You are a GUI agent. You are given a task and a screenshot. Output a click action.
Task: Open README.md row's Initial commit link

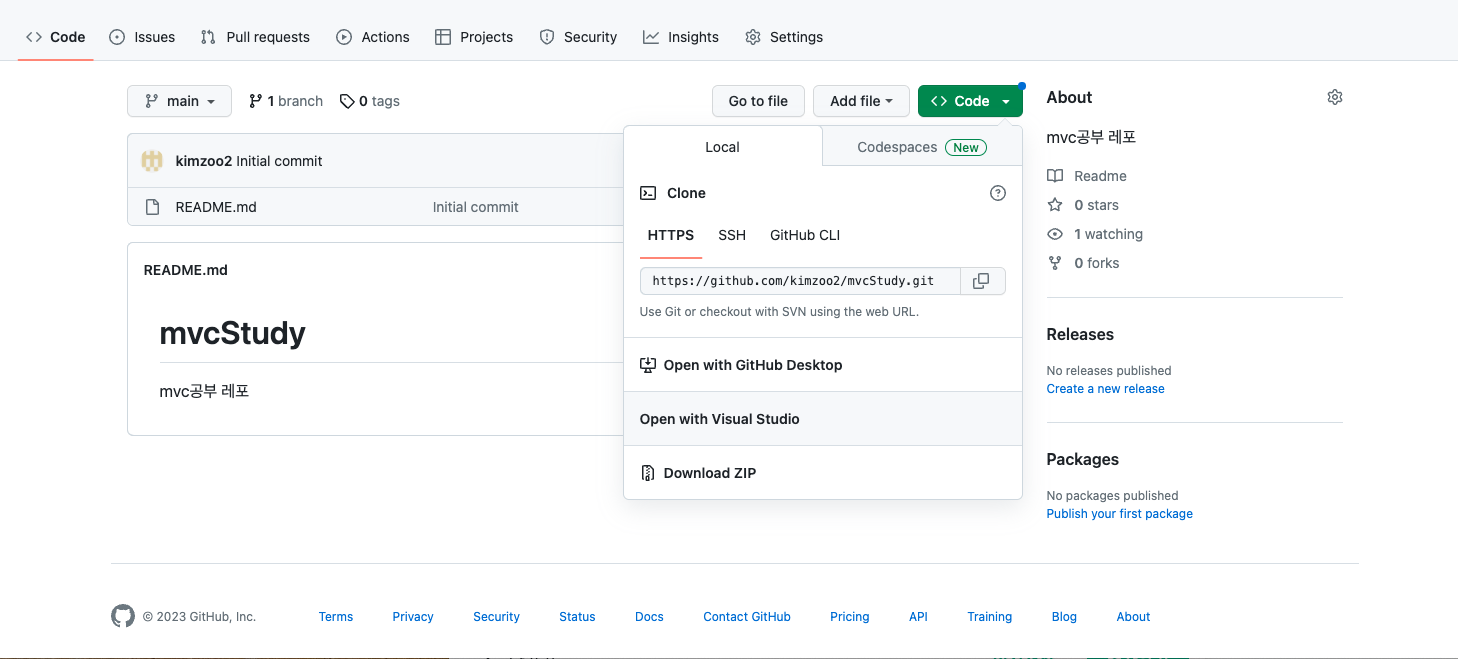point(476,207)
